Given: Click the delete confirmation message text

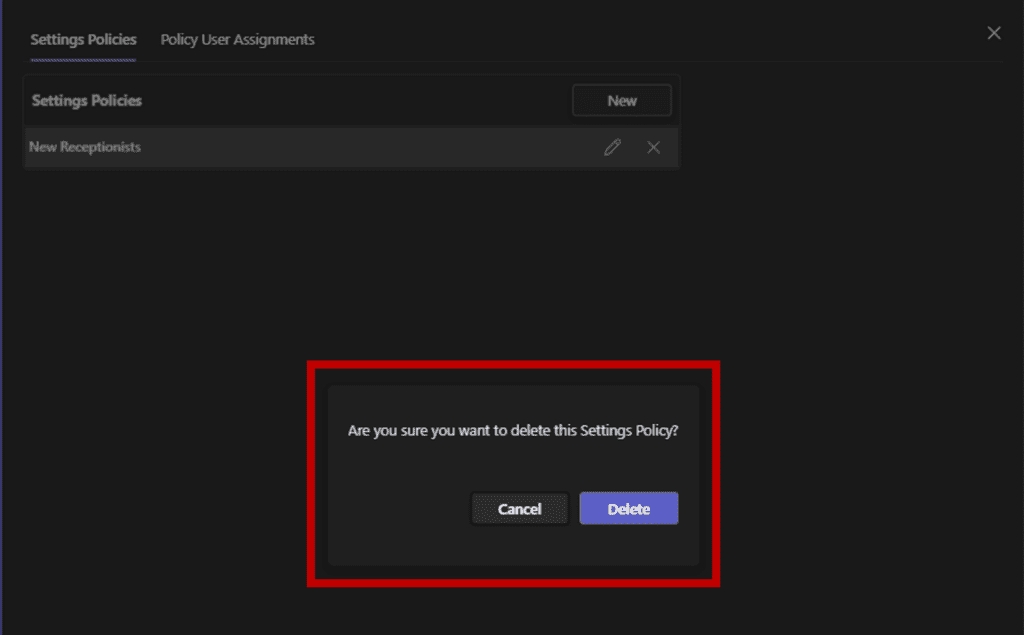Looking at the screenshot, I should (512, 430).
